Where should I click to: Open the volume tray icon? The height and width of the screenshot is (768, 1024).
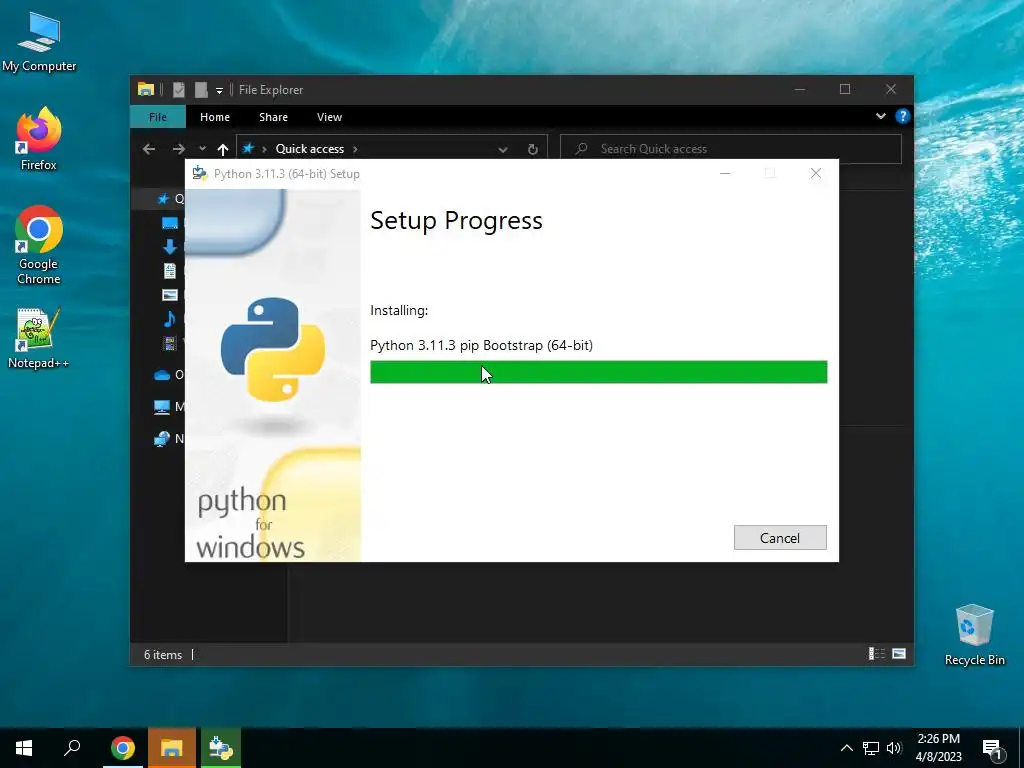[x=894, y=748]
